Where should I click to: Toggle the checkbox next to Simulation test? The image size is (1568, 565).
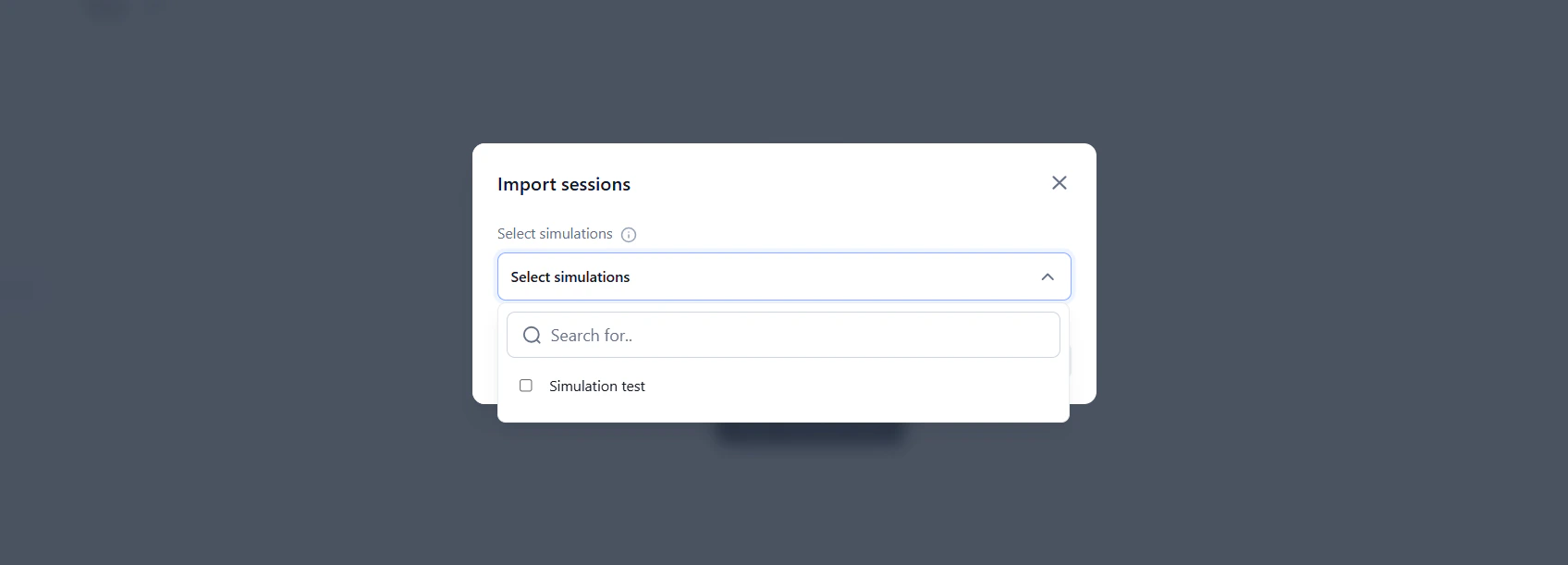pos(526,385)
